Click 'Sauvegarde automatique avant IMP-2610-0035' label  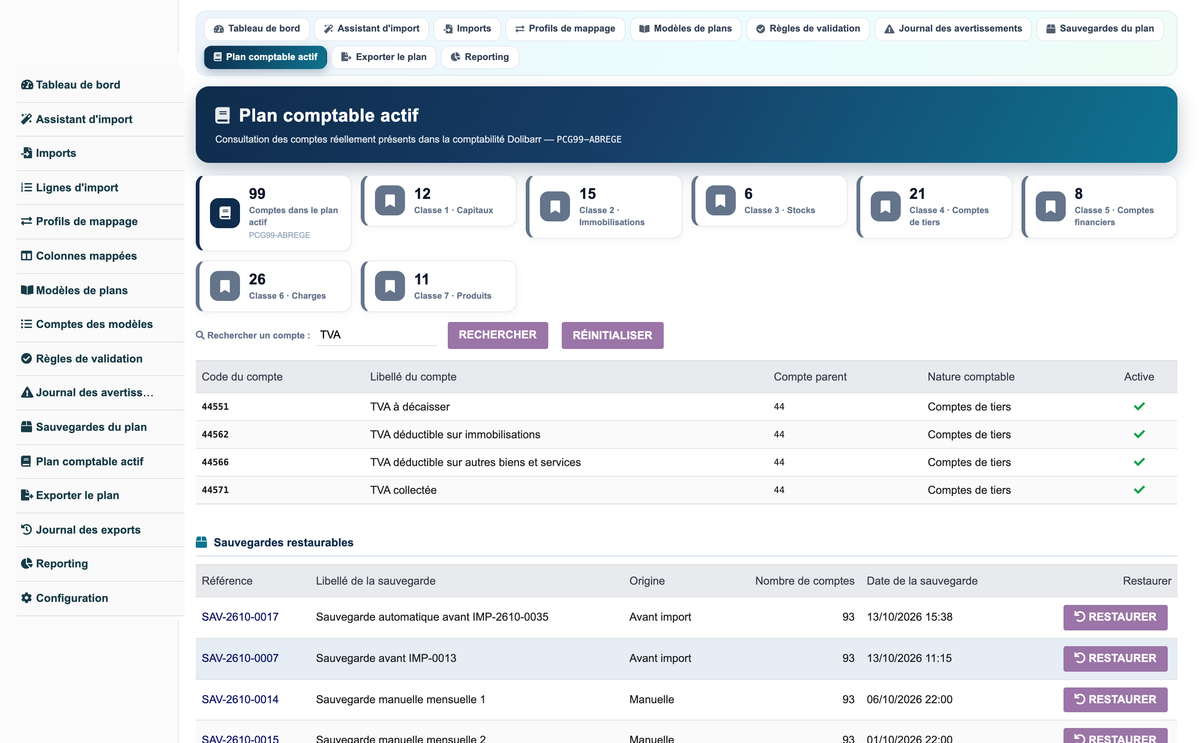pos(432,617)
